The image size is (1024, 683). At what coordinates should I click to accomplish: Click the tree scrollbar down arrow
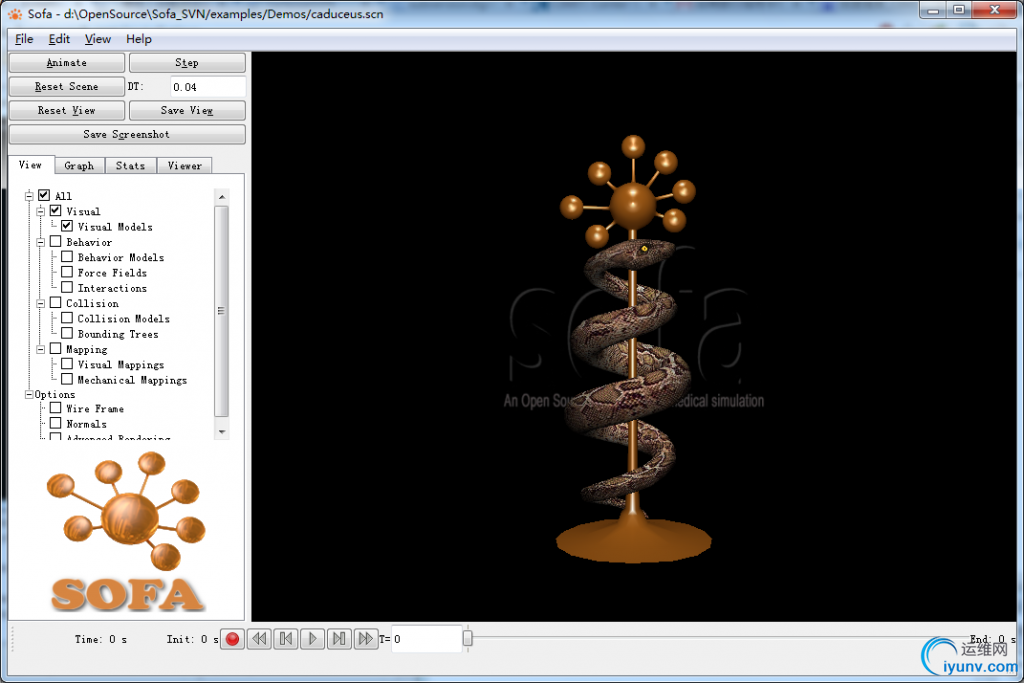pos(222,432)
